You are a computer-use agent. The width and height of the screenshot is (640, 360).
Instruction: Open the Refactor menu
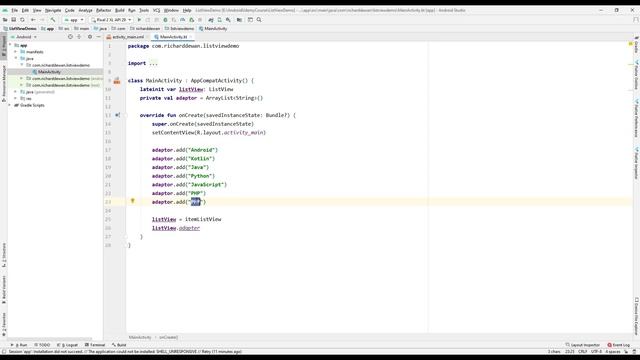coord(103,10)
